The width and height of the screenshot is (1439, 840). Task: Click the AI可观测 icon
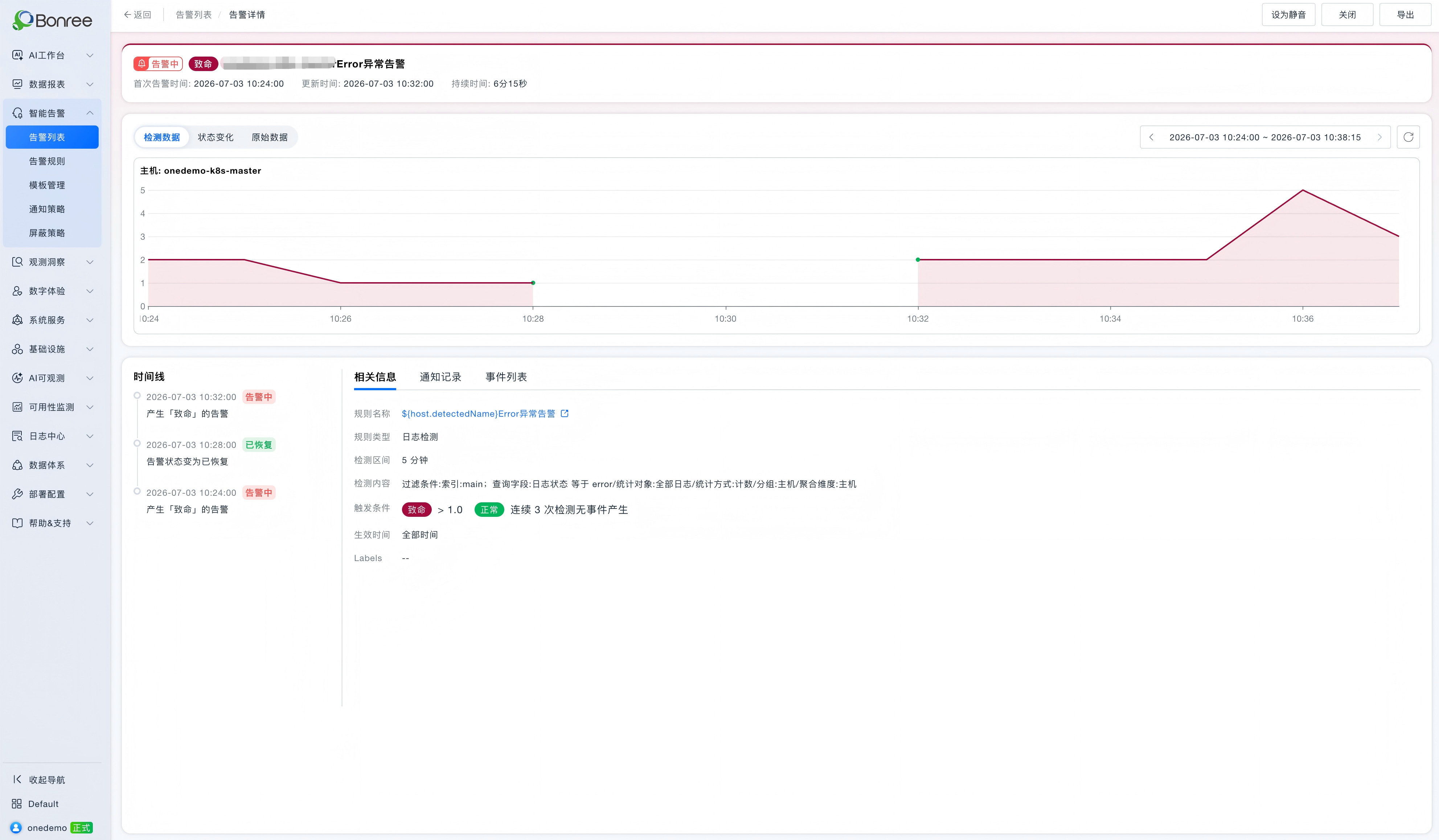[18, 378]
